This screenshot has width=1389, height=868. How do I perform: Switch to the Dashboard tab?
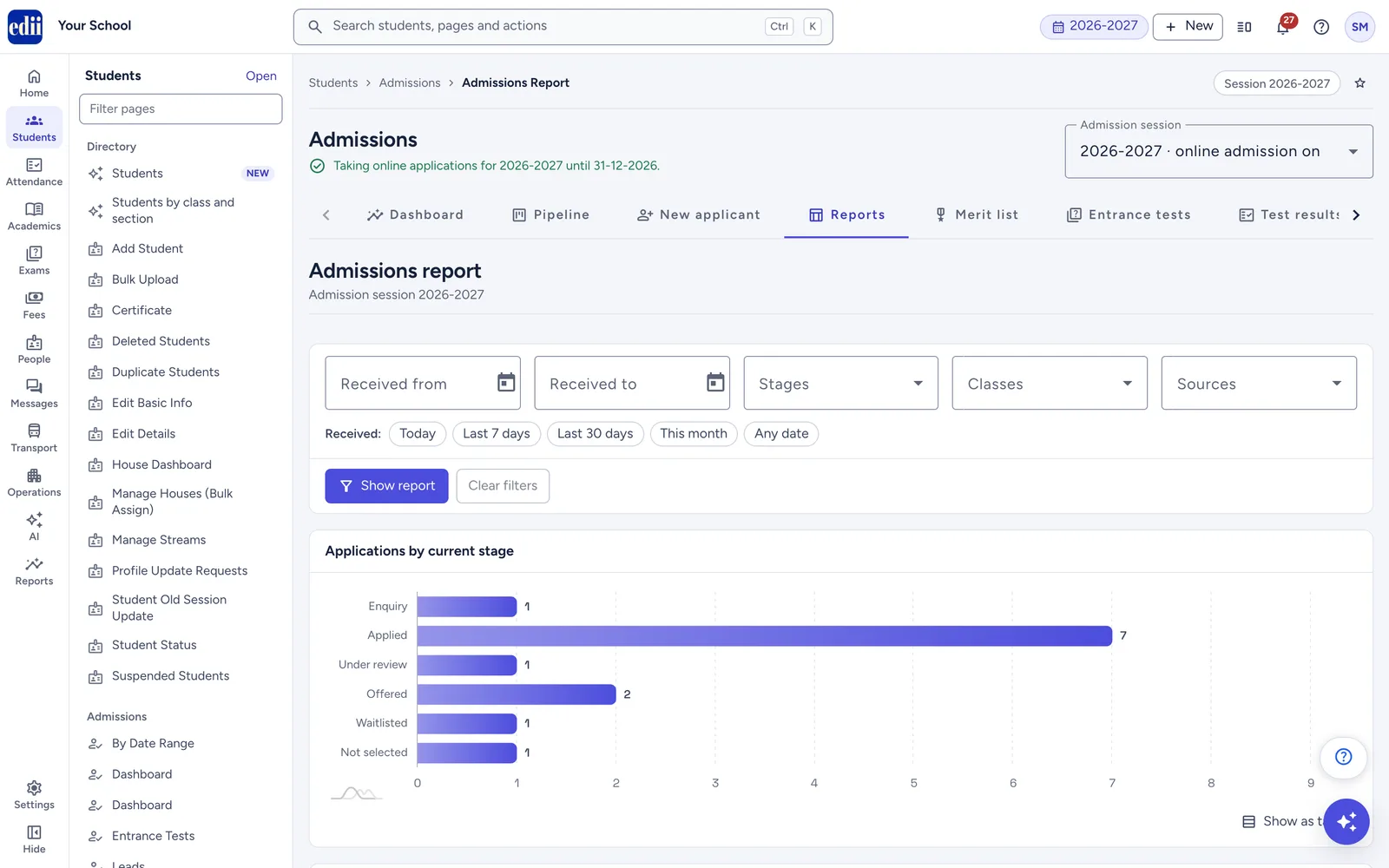click(415, 214)
